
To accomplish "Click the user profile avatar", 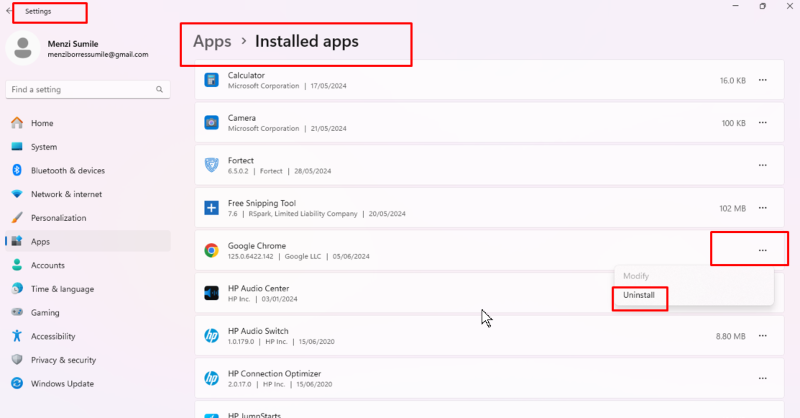I will [x=22, y=48].
